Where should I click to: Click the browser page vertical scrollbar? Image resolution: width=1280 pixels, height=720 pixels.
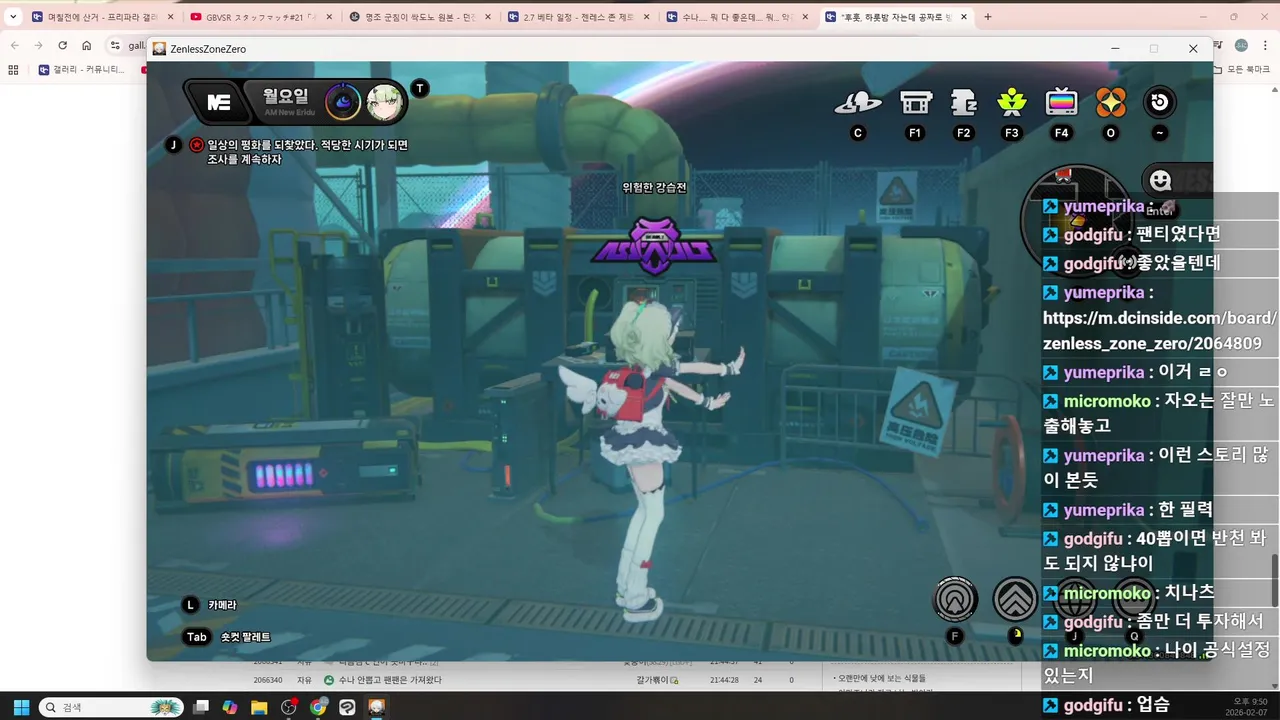coord(1274,580)
